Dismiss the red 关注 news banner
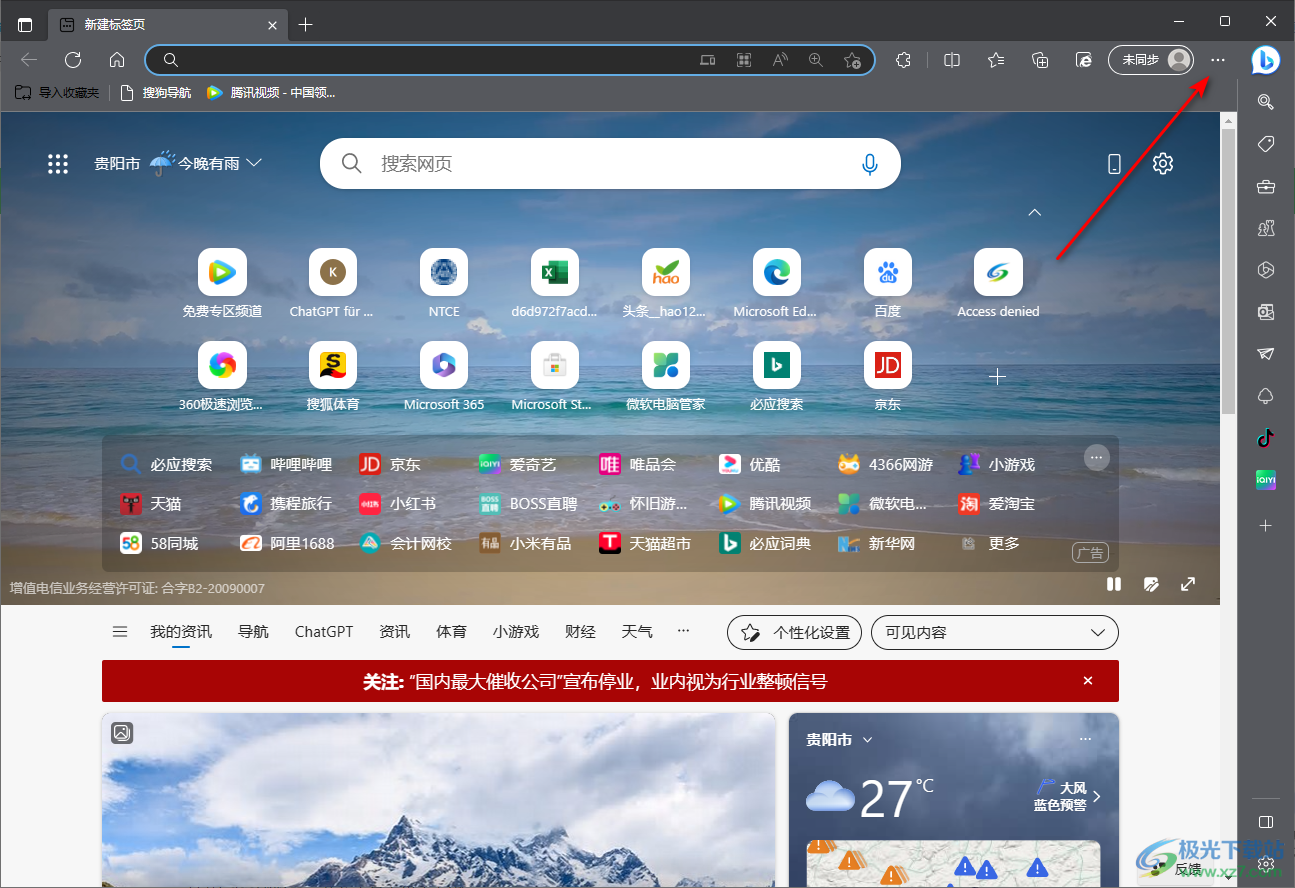Viewport: 1295px width, 888px height. [1088, 681]
